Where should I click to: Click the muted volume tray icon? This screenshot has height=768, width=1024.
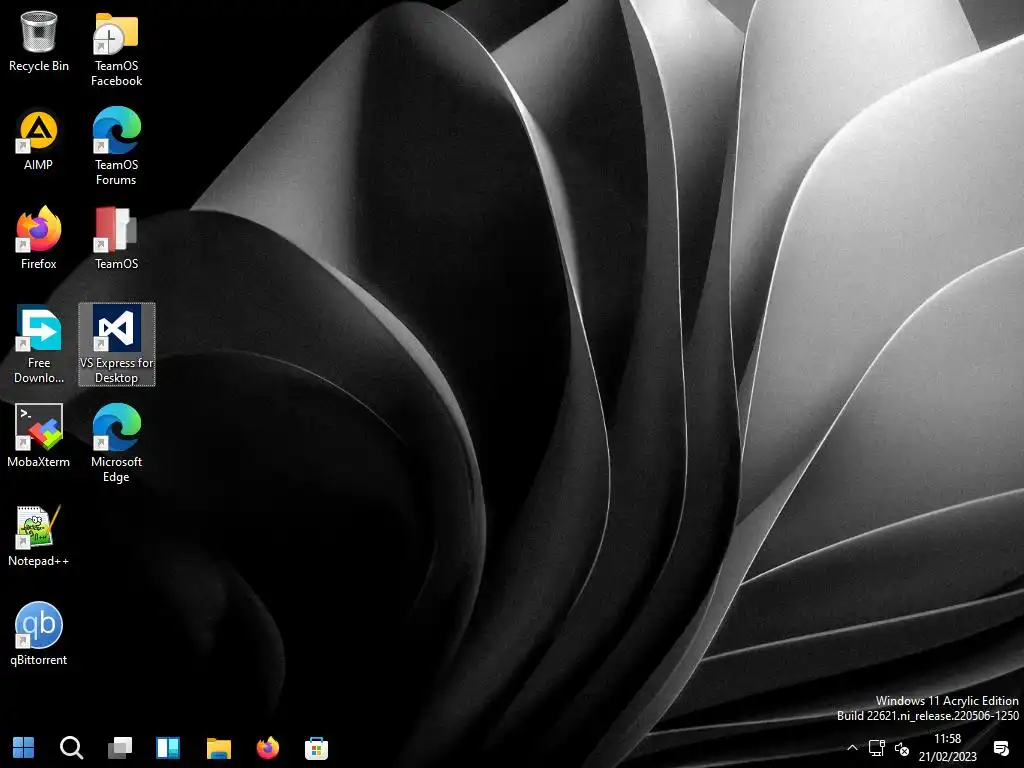902,748
